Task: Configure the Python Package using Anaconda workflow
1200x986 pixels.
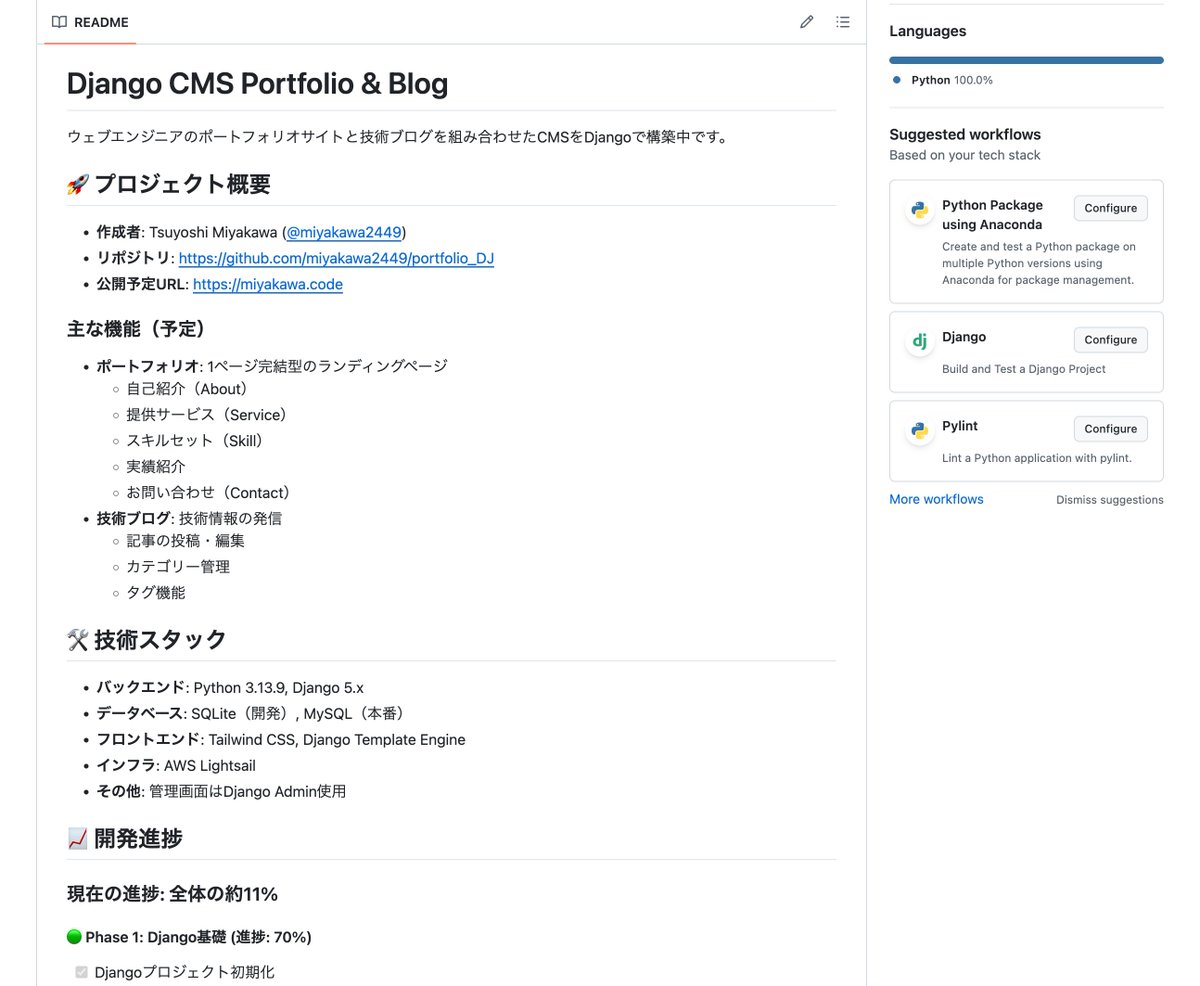Action: pos(1110,208)
